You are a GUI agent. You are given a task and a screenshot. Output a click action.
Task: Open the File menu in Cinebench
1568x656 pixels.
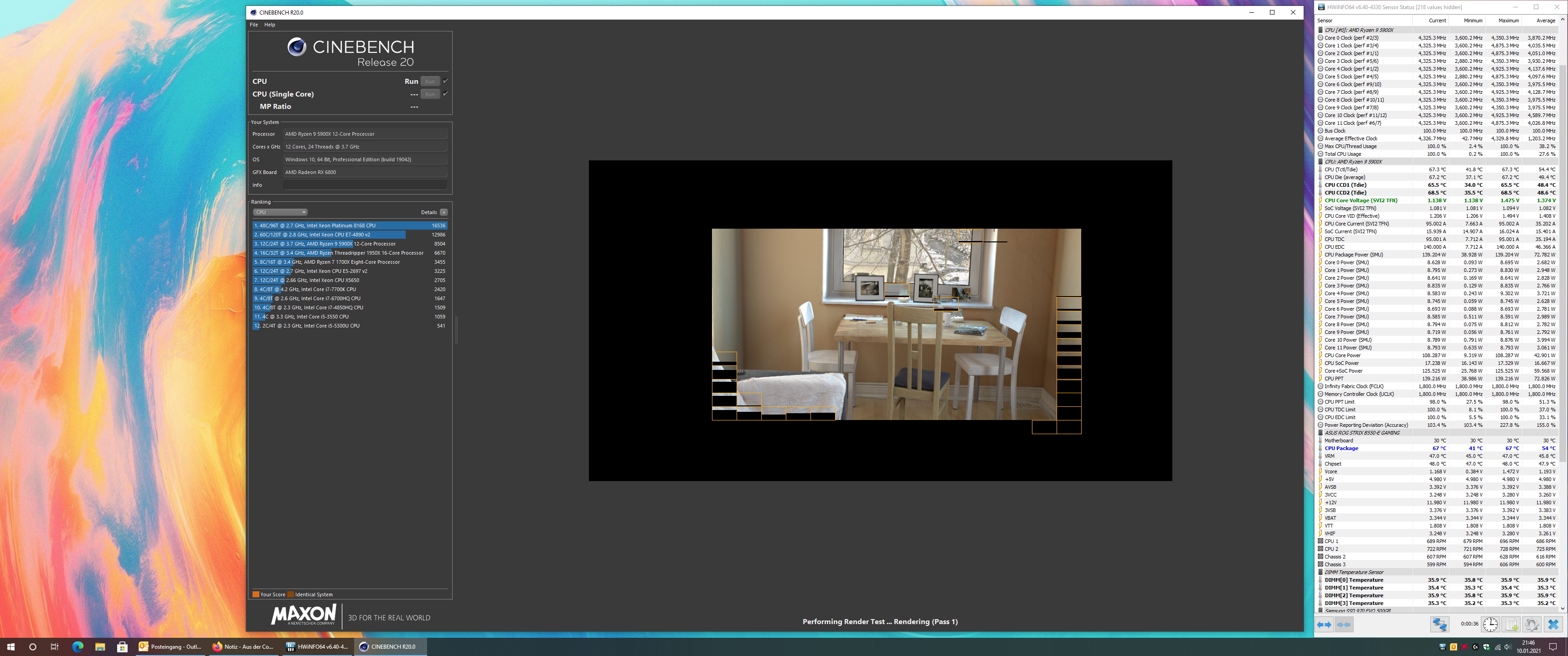pos(254,25)
